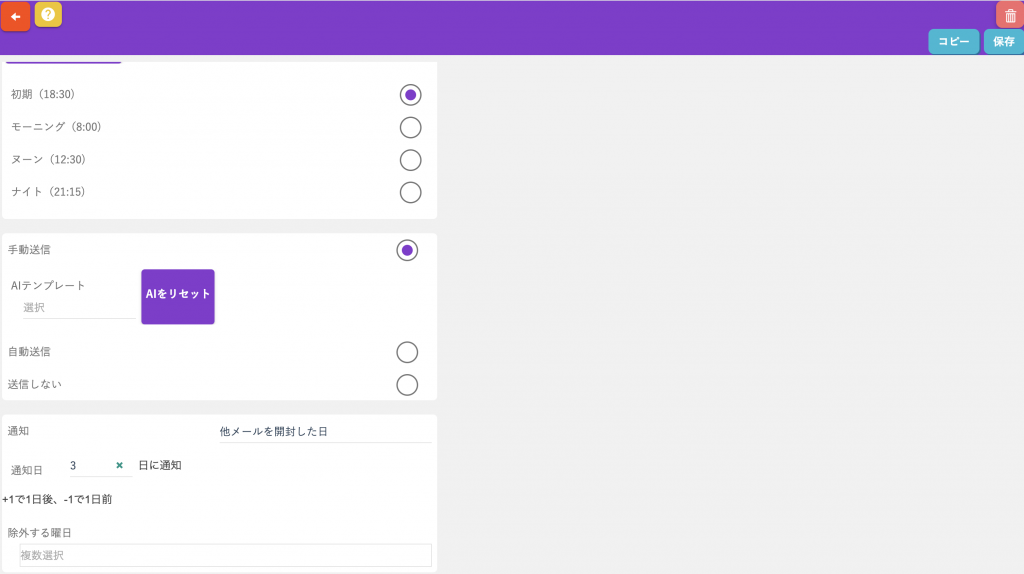The image size is (1024, 574).
Task: Click the 保存 button
Action: click(x=1003, y=42)
